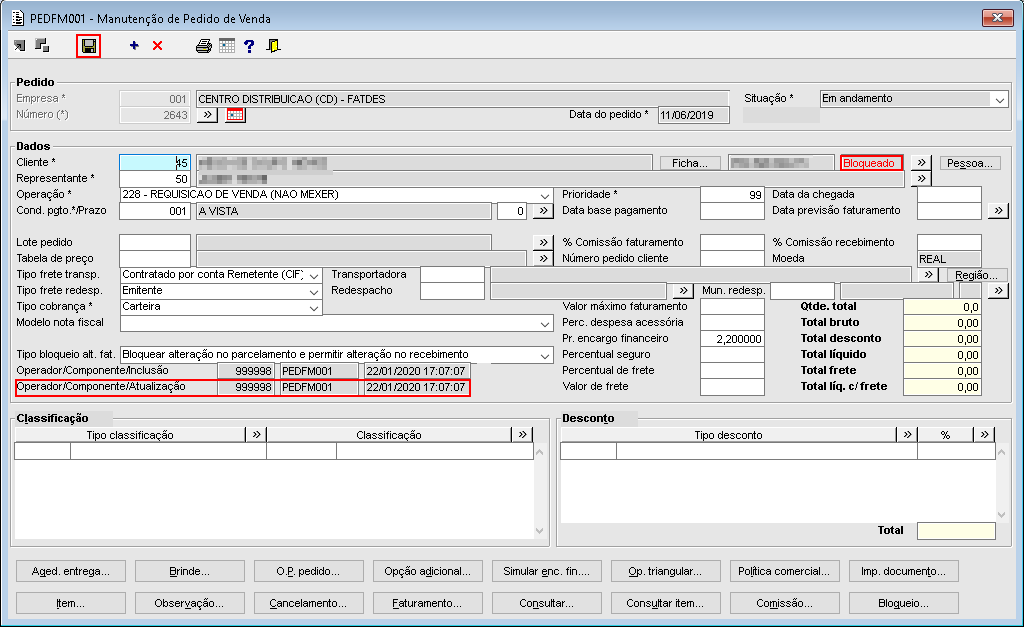Image resolution: width=1024 pixels, height=627 pixels.
Task: Expand the Modelo nota fiscal dropdown
Action: (x=544, y=323)
